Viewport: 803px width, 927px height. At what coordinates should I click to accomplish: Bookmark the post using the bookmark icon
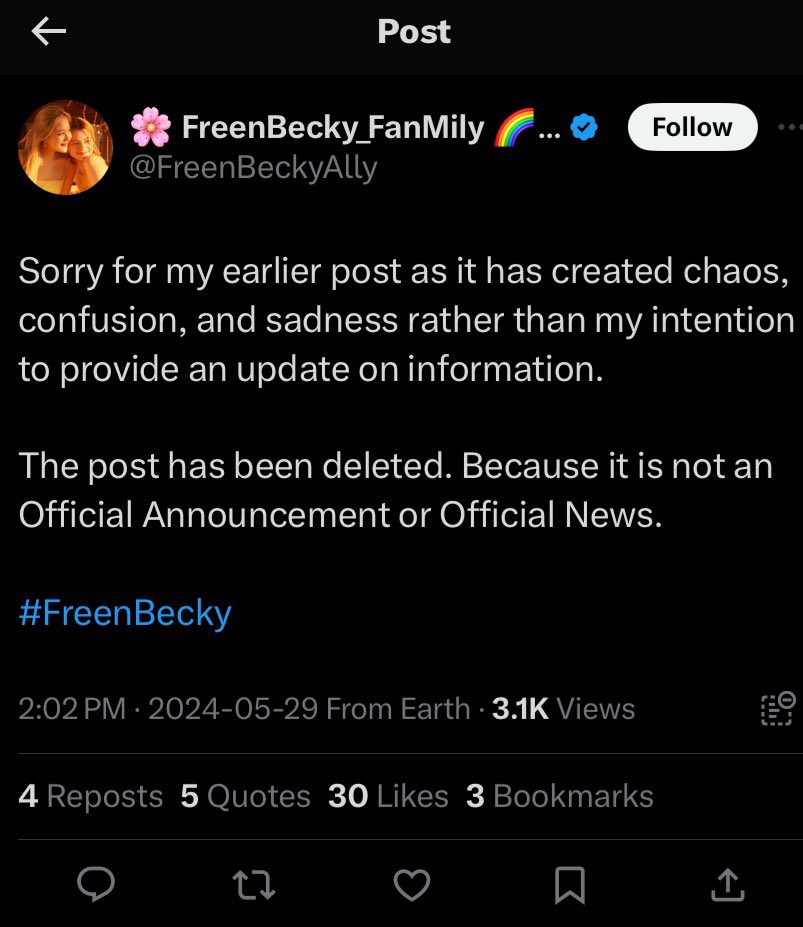click(569, 885)
